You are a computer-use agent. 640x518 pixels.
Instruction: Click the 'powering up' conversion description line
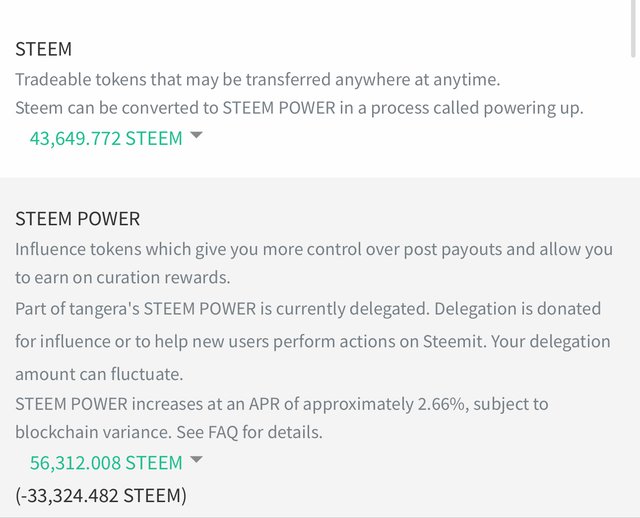299,108
